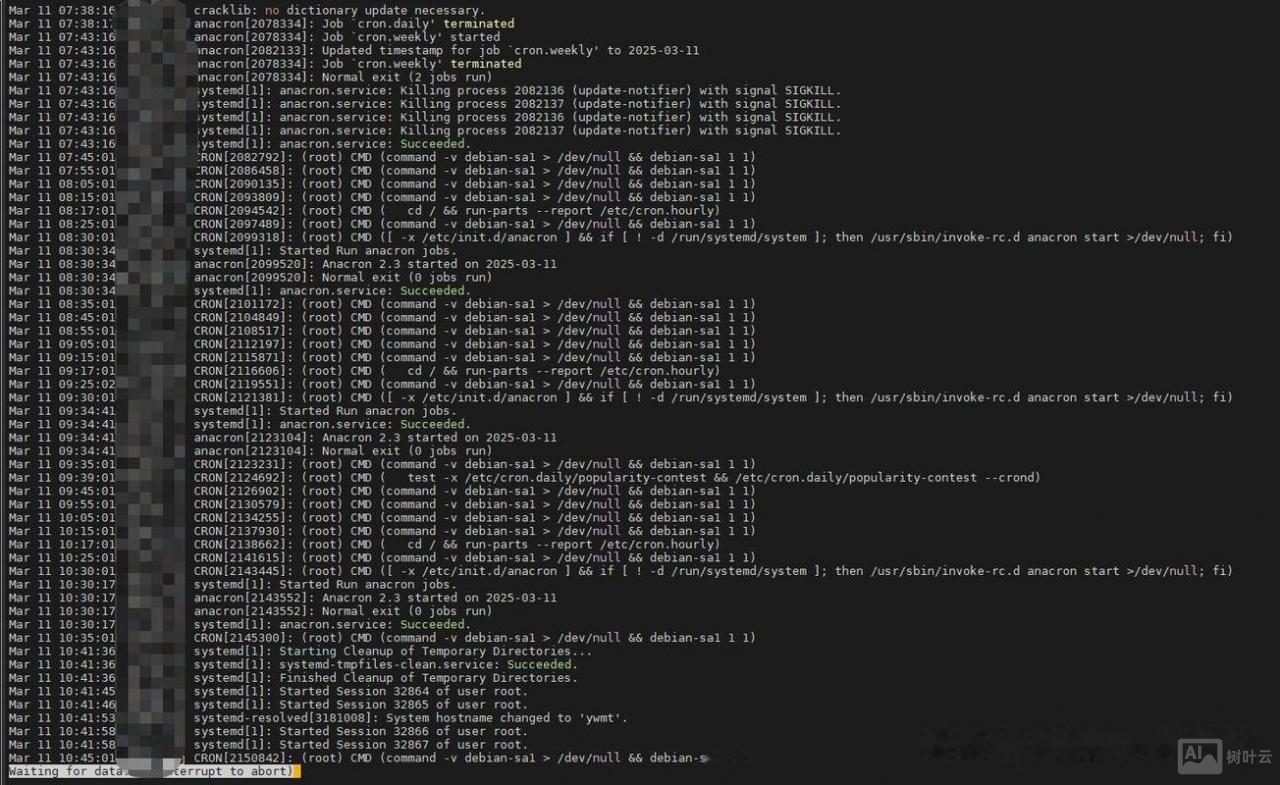Select the blurred hostname column near left edge
This screenshot has height=785, width=1280.
150,400
